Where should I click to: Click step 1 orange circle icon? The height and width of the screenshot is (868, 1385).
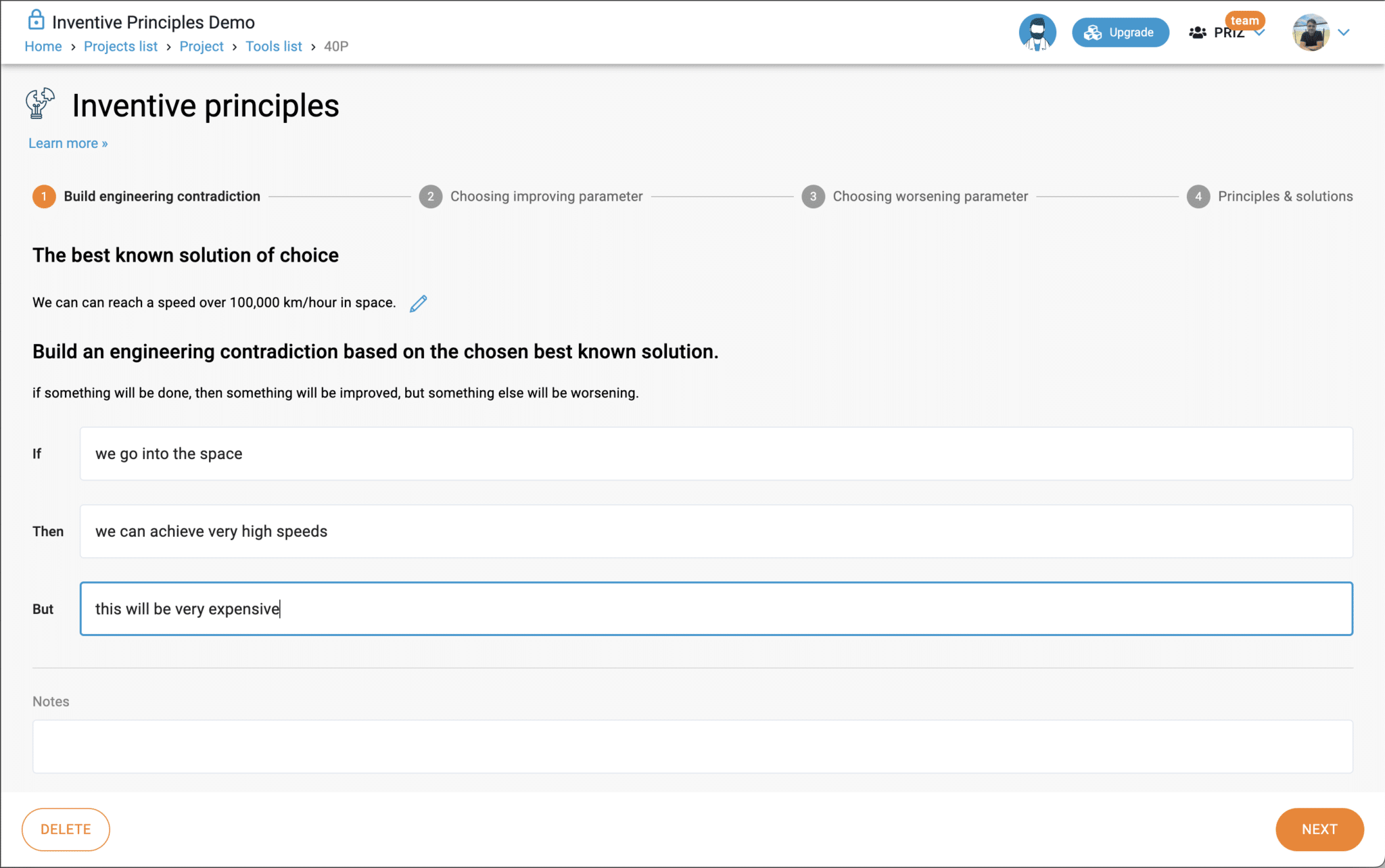[x=44, y=197]
